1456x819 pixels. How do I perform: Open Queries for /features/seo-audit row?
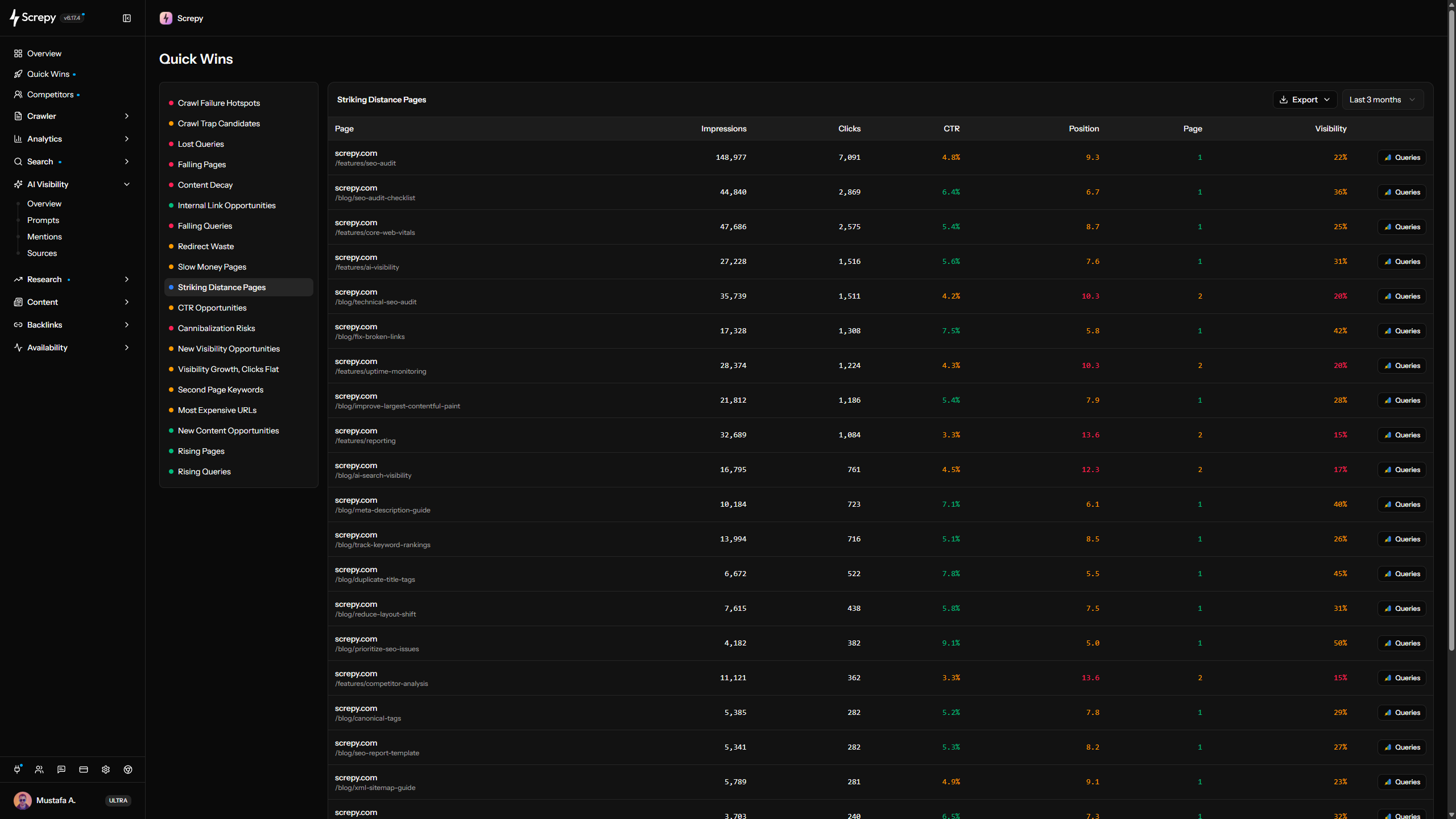click(x=1402, y=158)
